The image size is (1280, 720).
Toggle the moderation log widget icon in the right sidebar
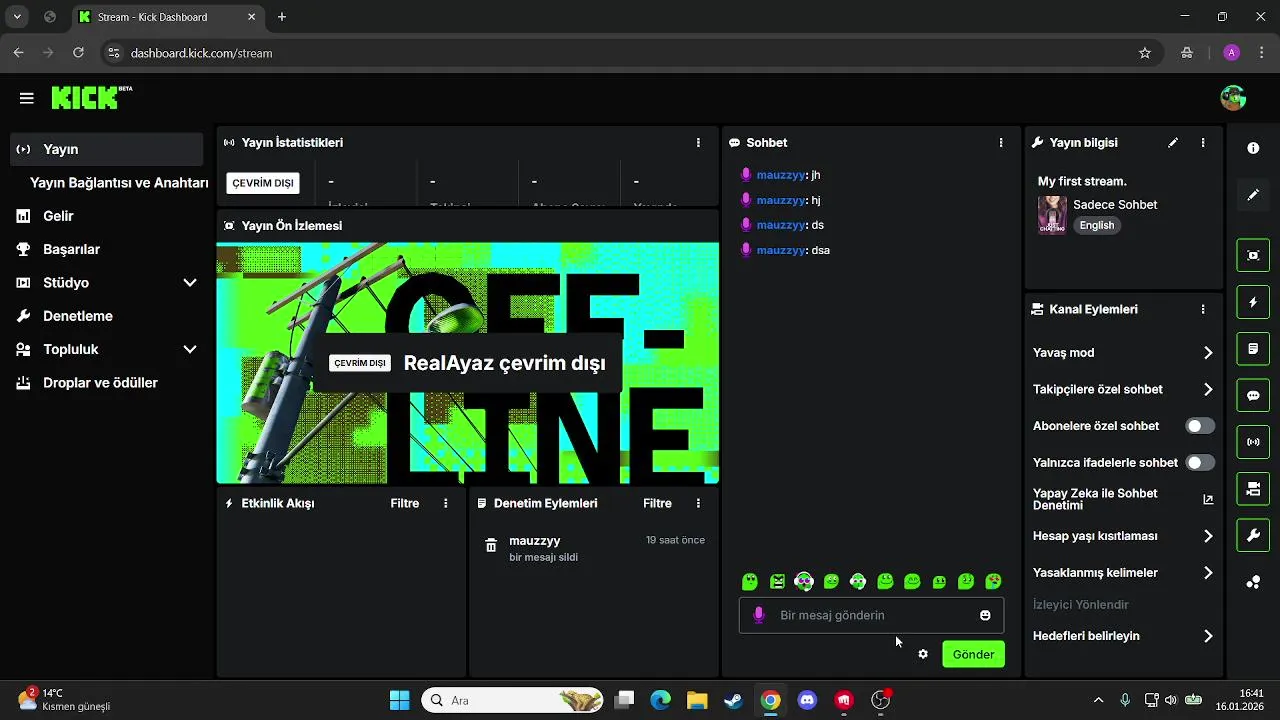click(1253, 349)
